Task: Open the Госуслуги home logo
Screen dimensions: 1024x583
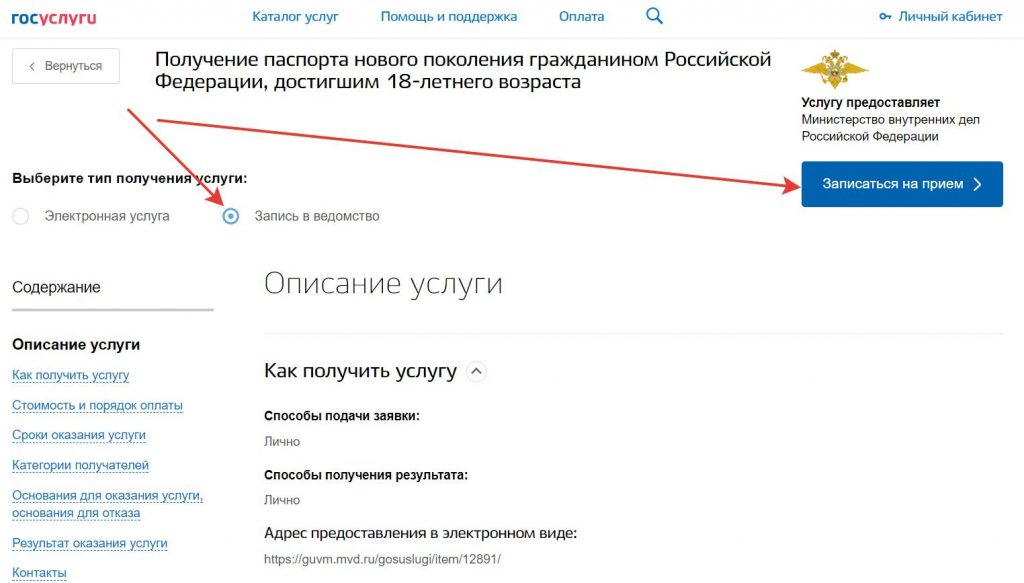Action: pos(54,18)
